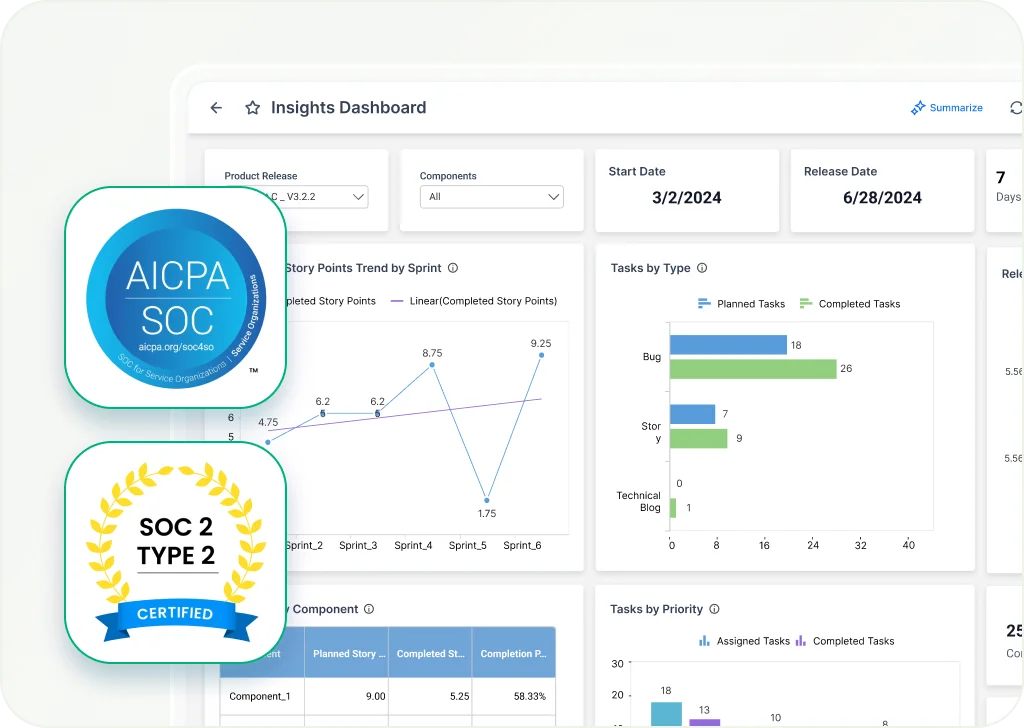Click the refresh icon beside Summarize
Image resolution: width=1024 pixels, height=728 pixels.
(1016, 108)
